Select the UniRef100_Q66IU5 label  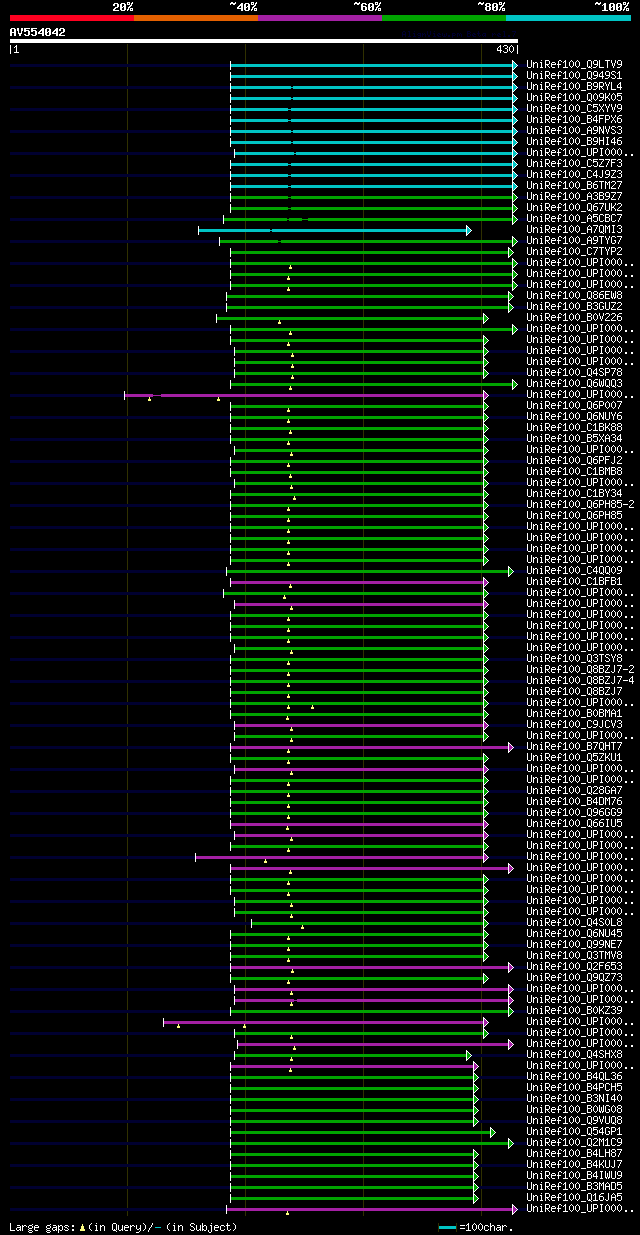coord(574,823)
